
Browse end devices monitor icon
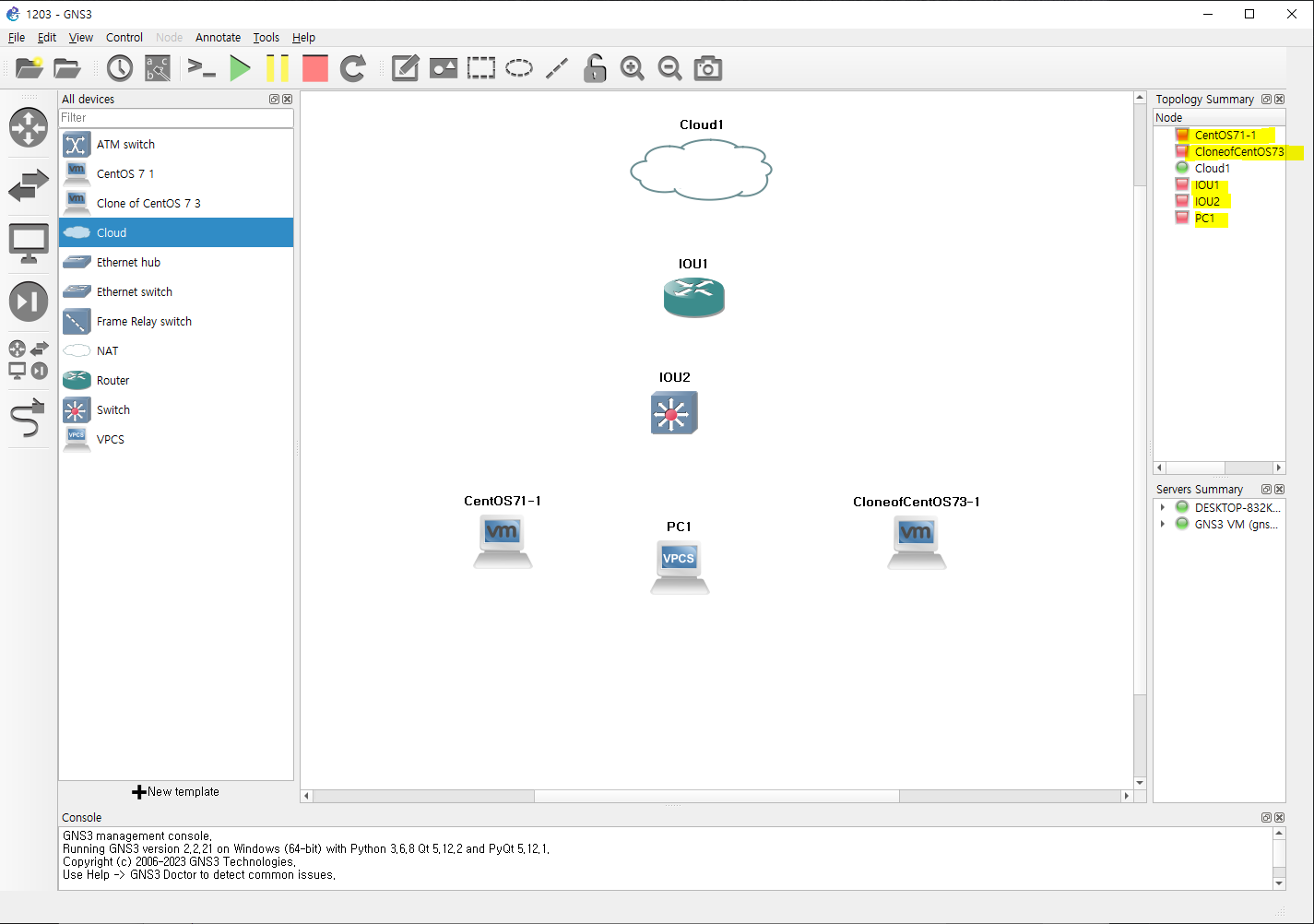click(x=29, y=244)
